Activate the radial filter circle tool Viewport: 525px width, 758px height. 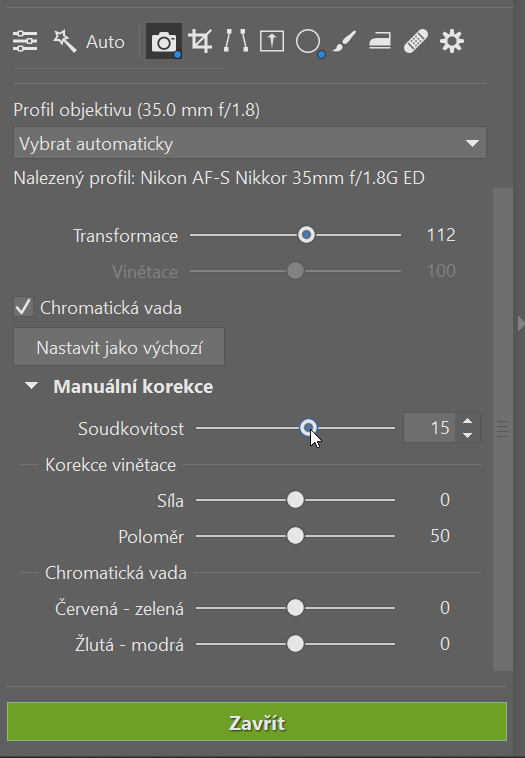click(308, 42)
